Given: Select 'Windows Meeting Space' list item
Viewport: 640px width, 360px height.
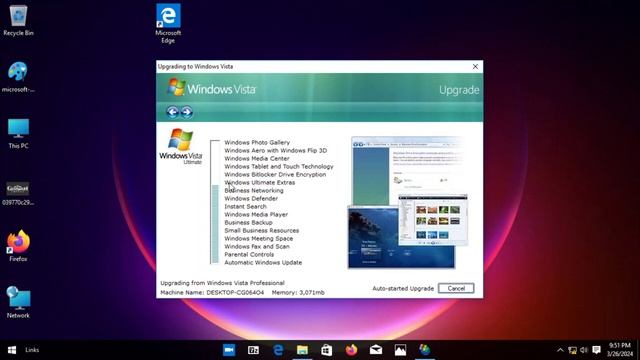Looking at the screenshot, I should click(258, 238).
